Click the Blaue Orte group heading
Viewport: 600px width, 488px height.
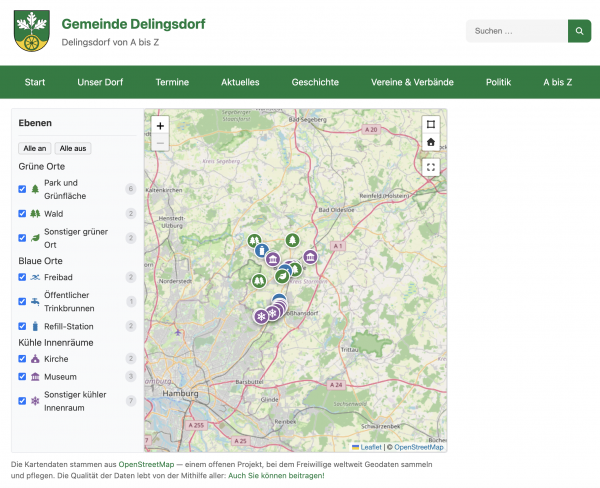(x=41, y=261)
